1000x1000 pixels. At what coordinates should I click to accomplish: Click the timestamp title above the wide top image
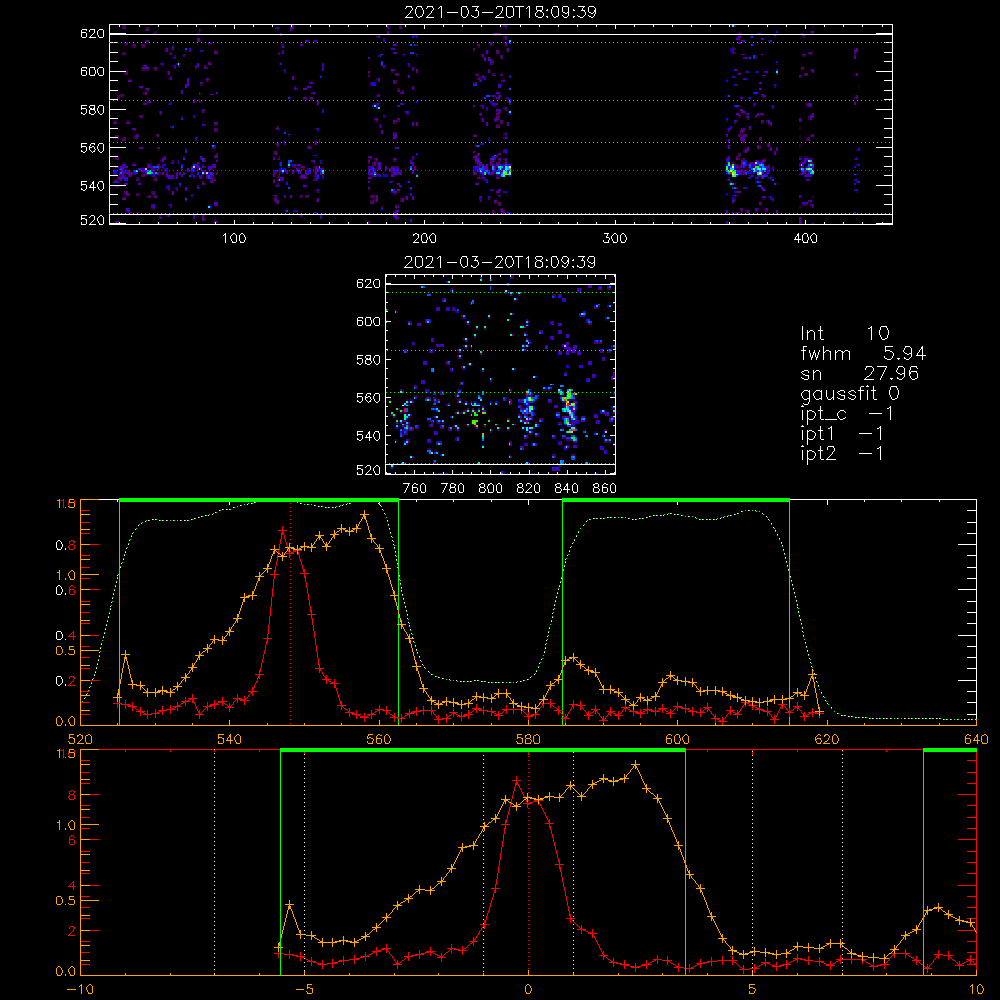[x=500, y=12]
